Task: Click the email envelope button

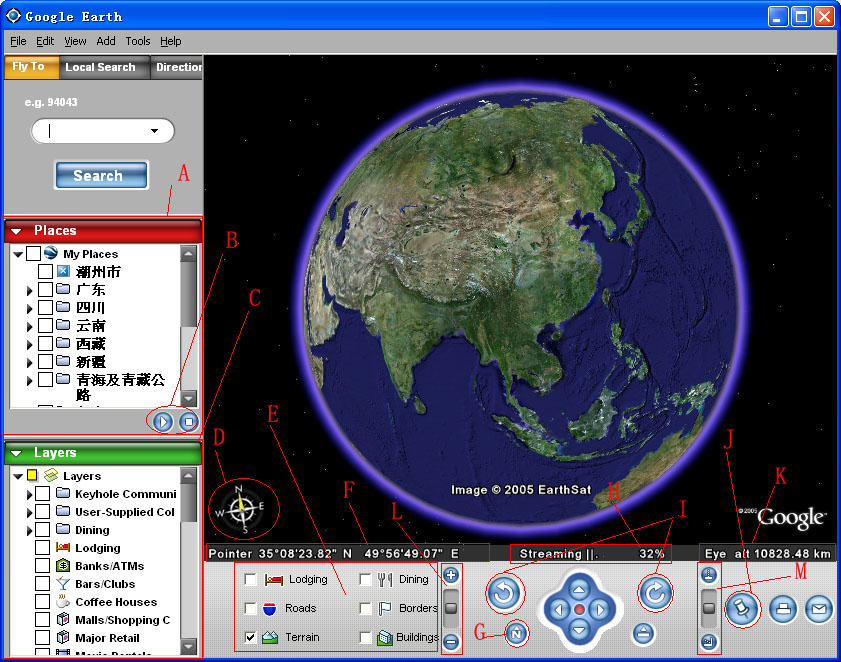Action: coord(818,609)
